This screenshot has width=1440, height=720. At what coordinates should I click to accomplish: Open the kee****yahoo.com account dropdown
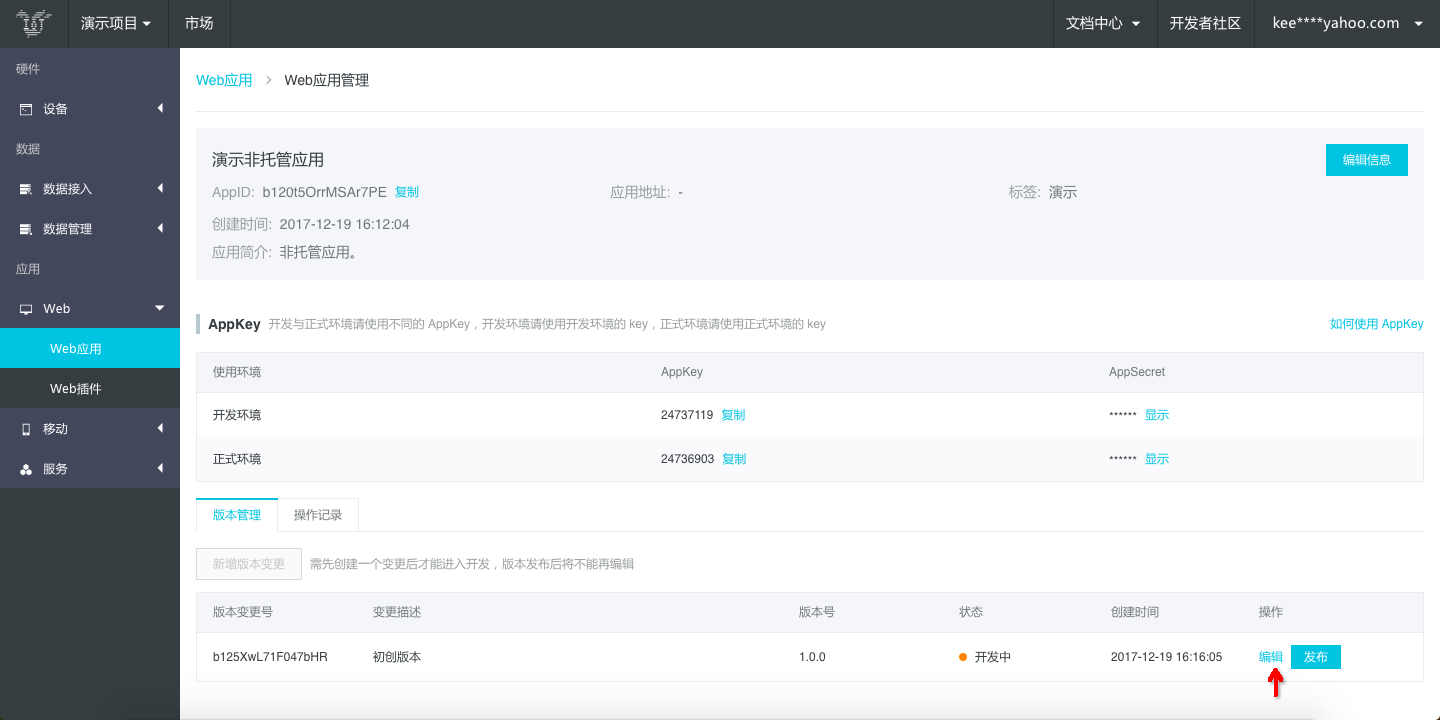[x=1347, y=23]
